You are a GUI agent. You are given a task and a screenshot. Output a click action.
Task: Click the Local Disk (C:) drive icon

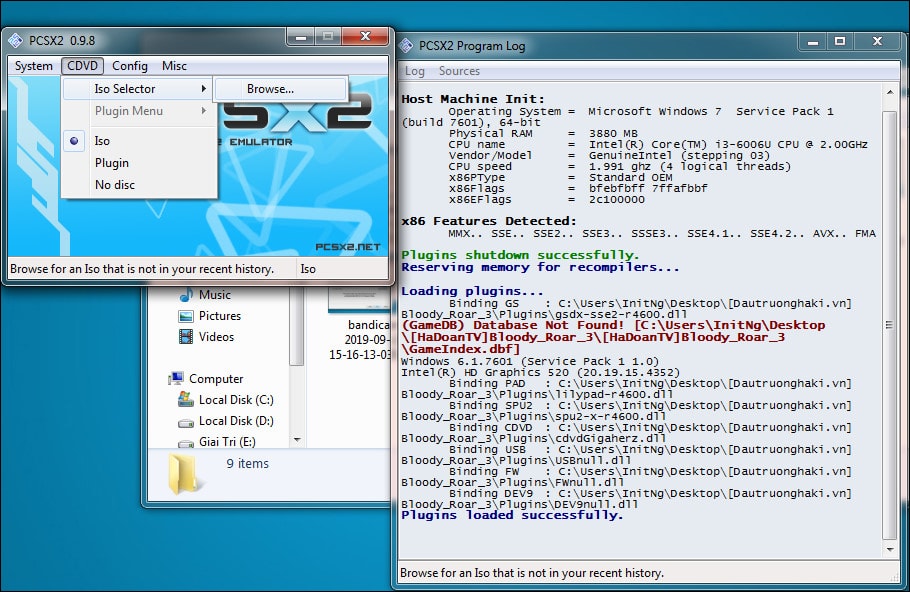click(x=186, y=399)
